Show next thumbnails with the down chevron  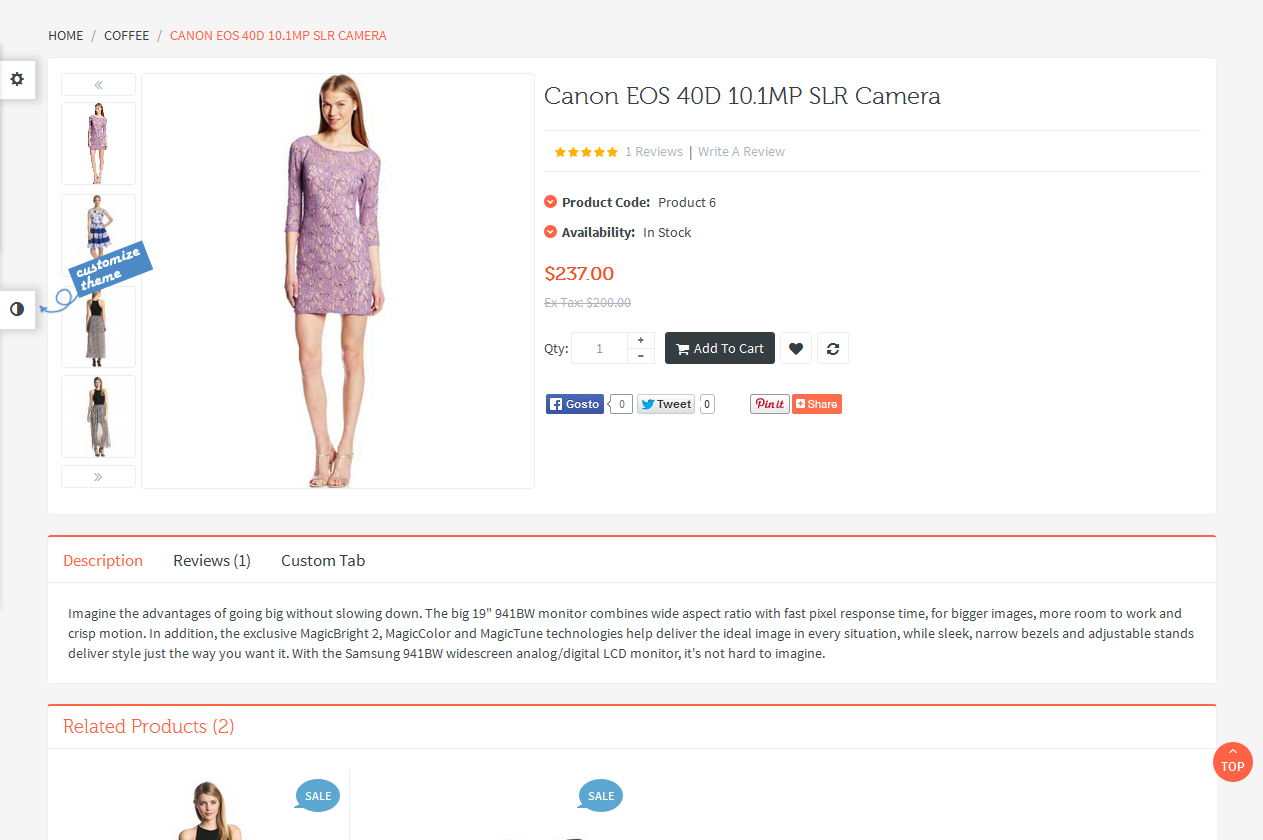[98, 477]
